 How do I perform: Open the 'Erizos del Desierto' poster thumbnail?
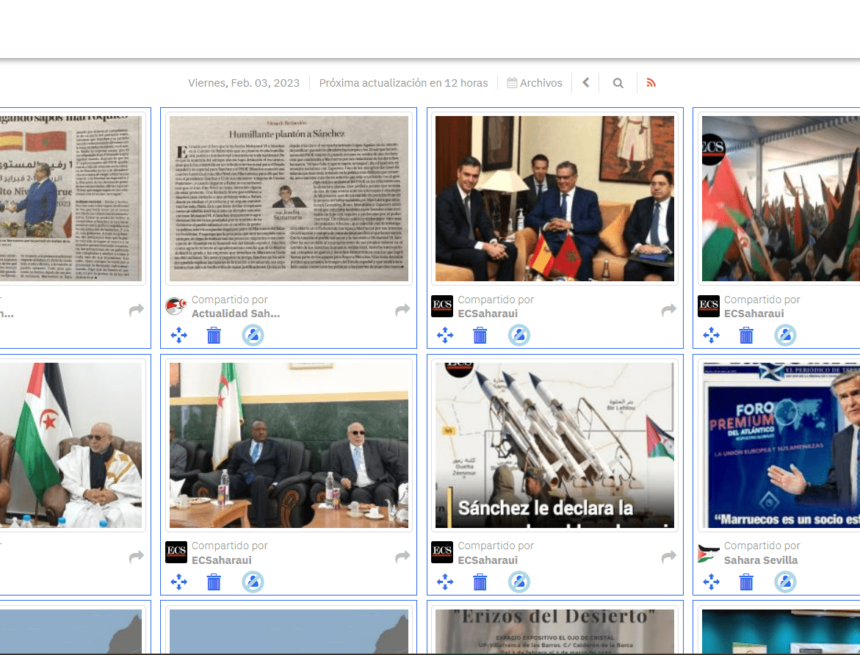(x=555, y=632)
